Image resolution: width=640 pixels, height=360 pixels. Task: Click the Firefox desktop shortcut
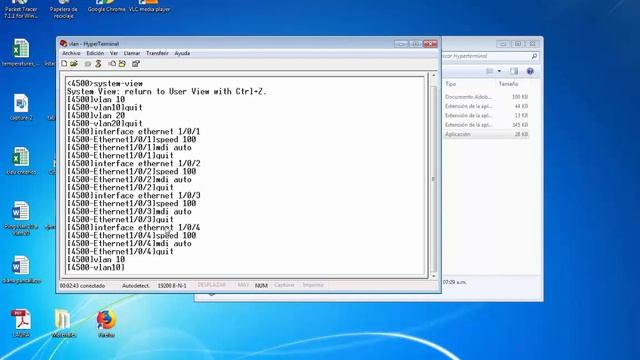(106, 324)
